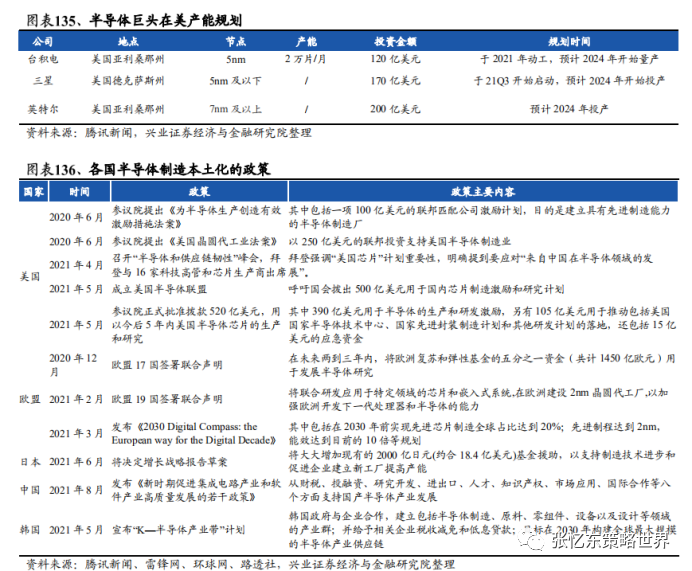692x571 pixels.
Task: Click the '地点' column header in table 135
Action: click(128, 41)
